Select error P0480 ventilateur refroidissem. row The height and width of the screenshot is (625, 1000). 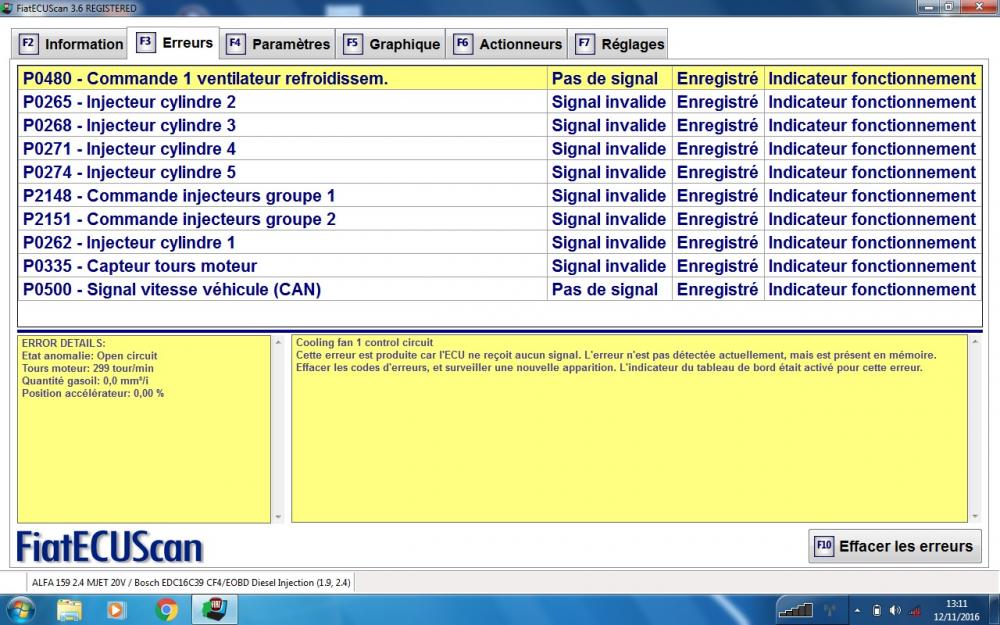[499, 78]
